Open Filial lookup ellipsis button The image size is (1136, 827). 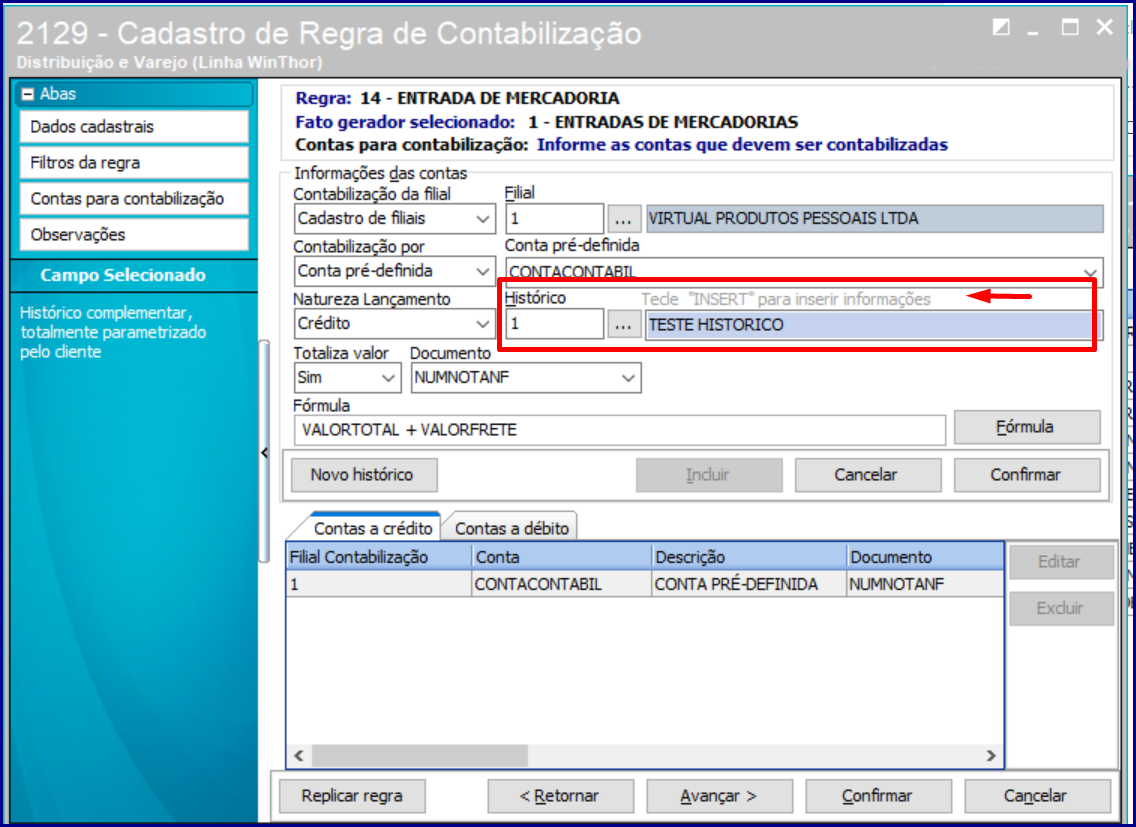624,219
